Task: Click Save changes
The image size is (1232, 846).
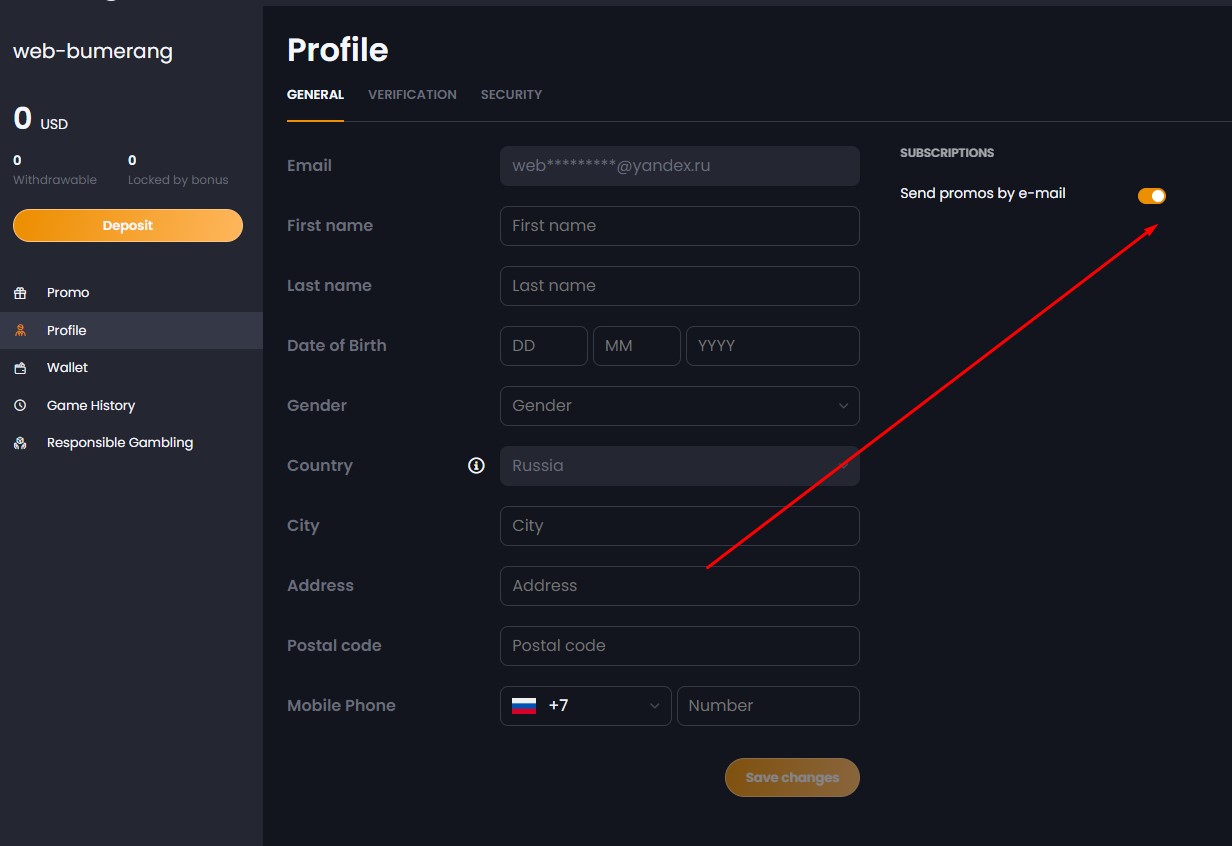Action: click(x=792, y=777)
